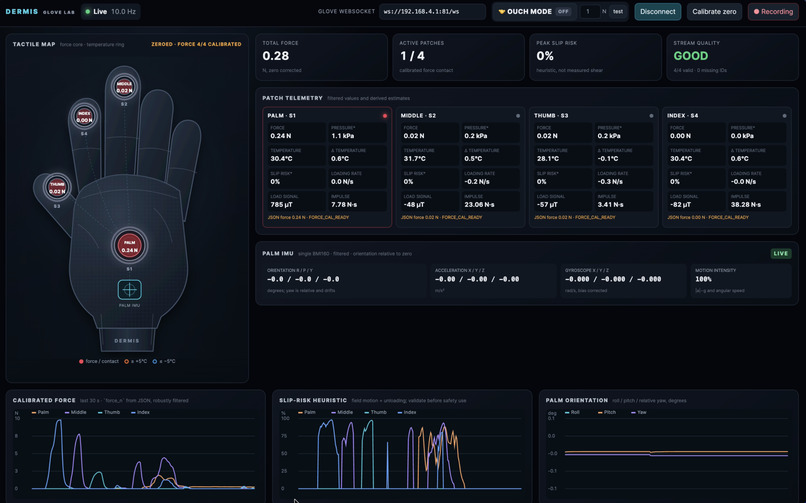Toggle Roll series in Palm Orientation legend
806x503 pixels.
[x=572, y=412]
